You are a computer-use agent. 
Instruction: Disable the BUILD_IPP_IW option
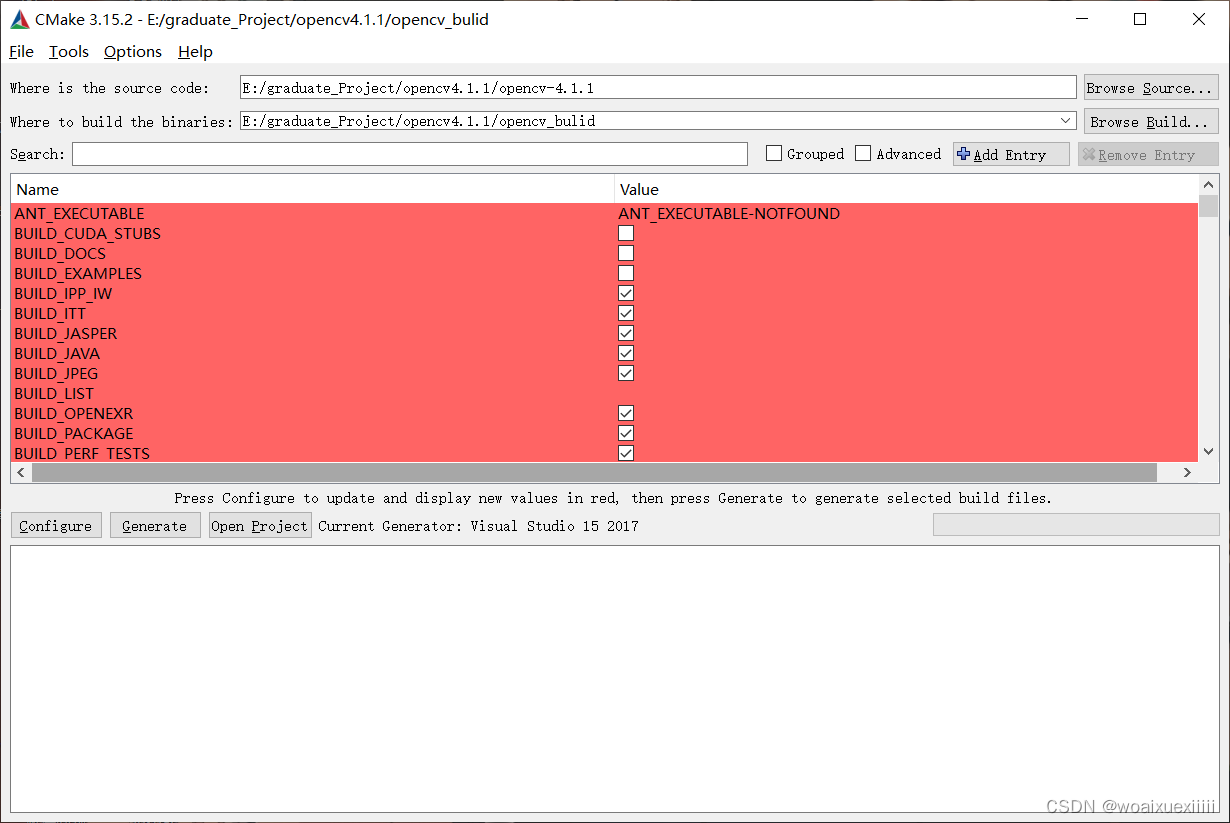point(625,293)
